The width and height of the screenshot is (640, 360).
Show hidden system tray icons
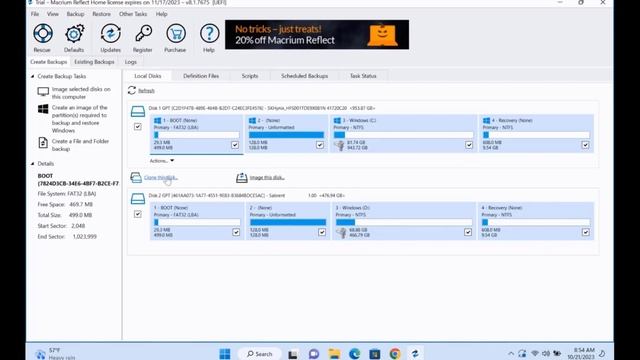511,353
